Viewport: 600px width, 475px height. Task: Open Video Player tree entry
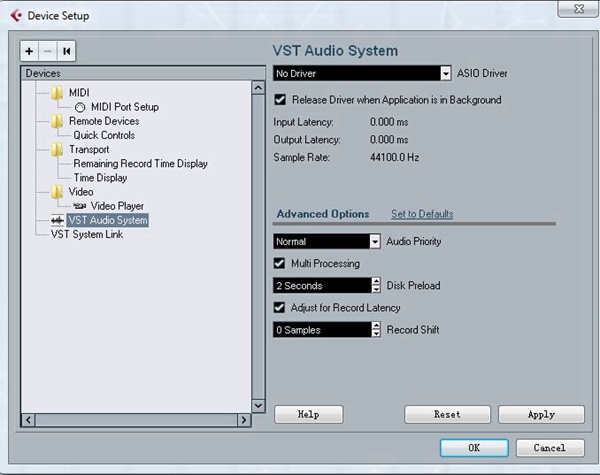tap(117, 206)
